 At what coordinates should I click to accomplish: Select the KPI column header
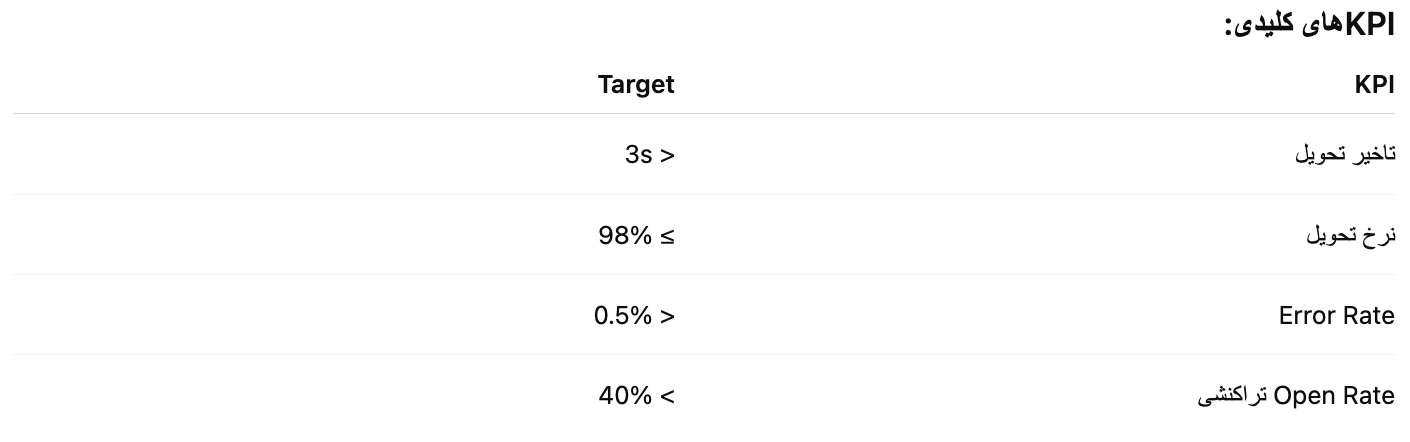pos(1374,85)
